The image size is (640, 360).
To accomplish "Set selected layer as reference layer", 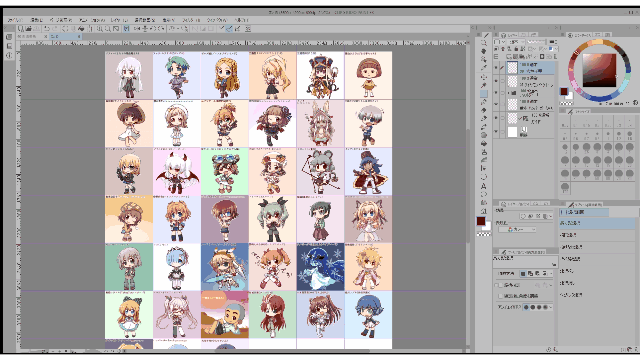I will [503, 49].
